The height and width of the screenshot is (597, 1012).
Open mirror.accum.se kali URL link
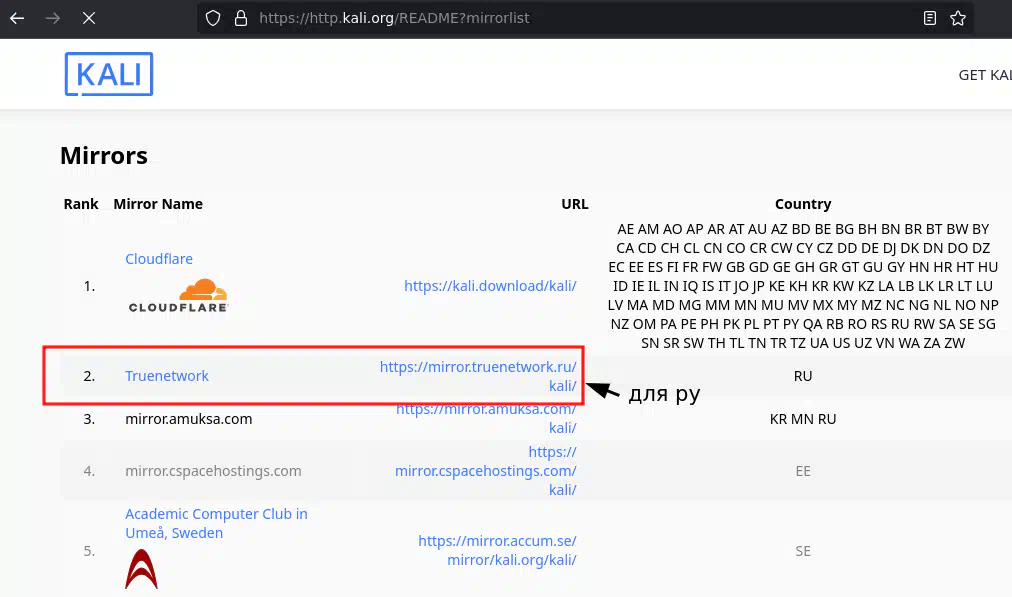pyautogui.click(x=497, y=551)
